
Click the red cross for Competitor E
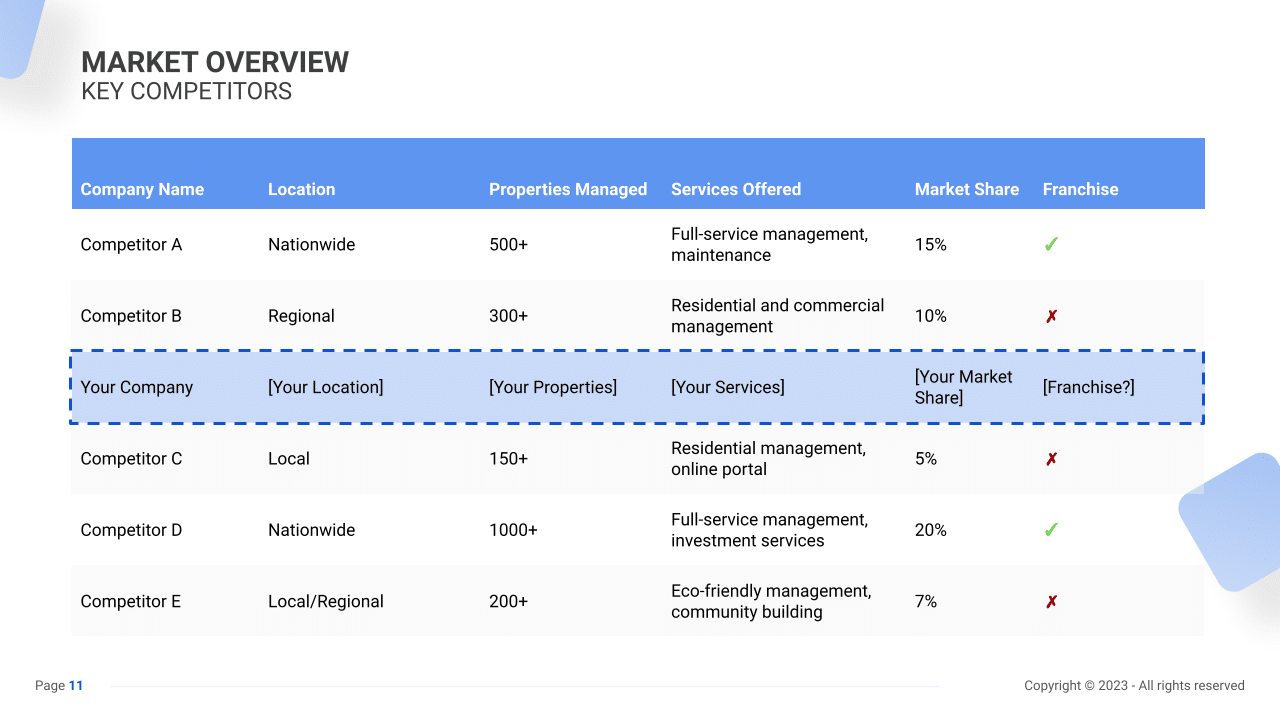[x=1051, y=601]
